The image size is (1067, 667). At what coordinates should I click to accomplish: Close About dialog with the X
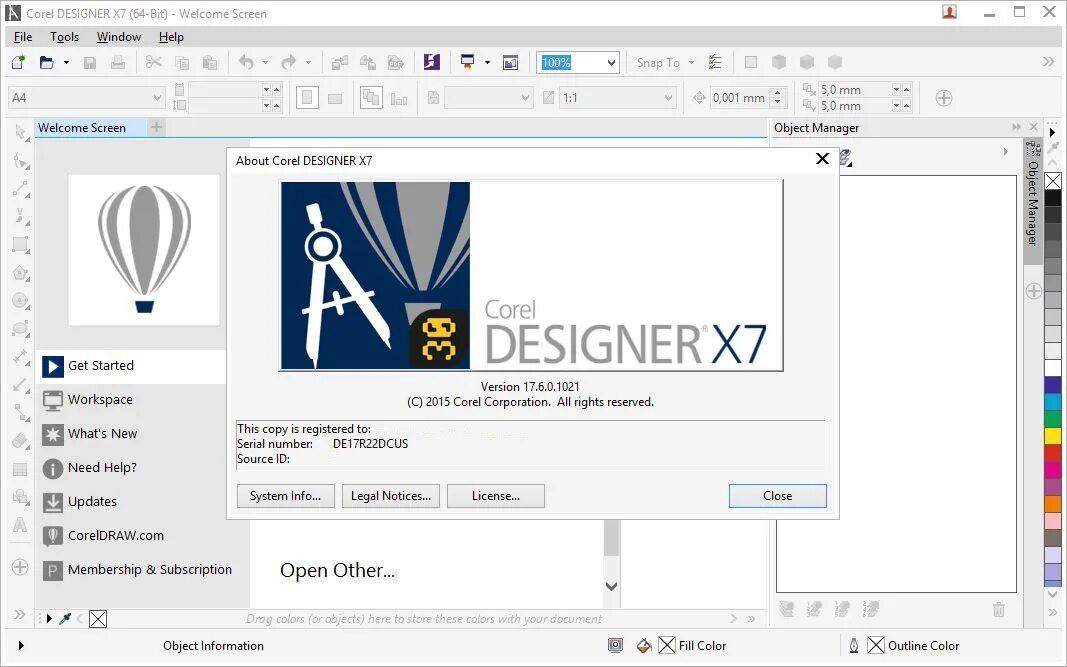[822, 159]
